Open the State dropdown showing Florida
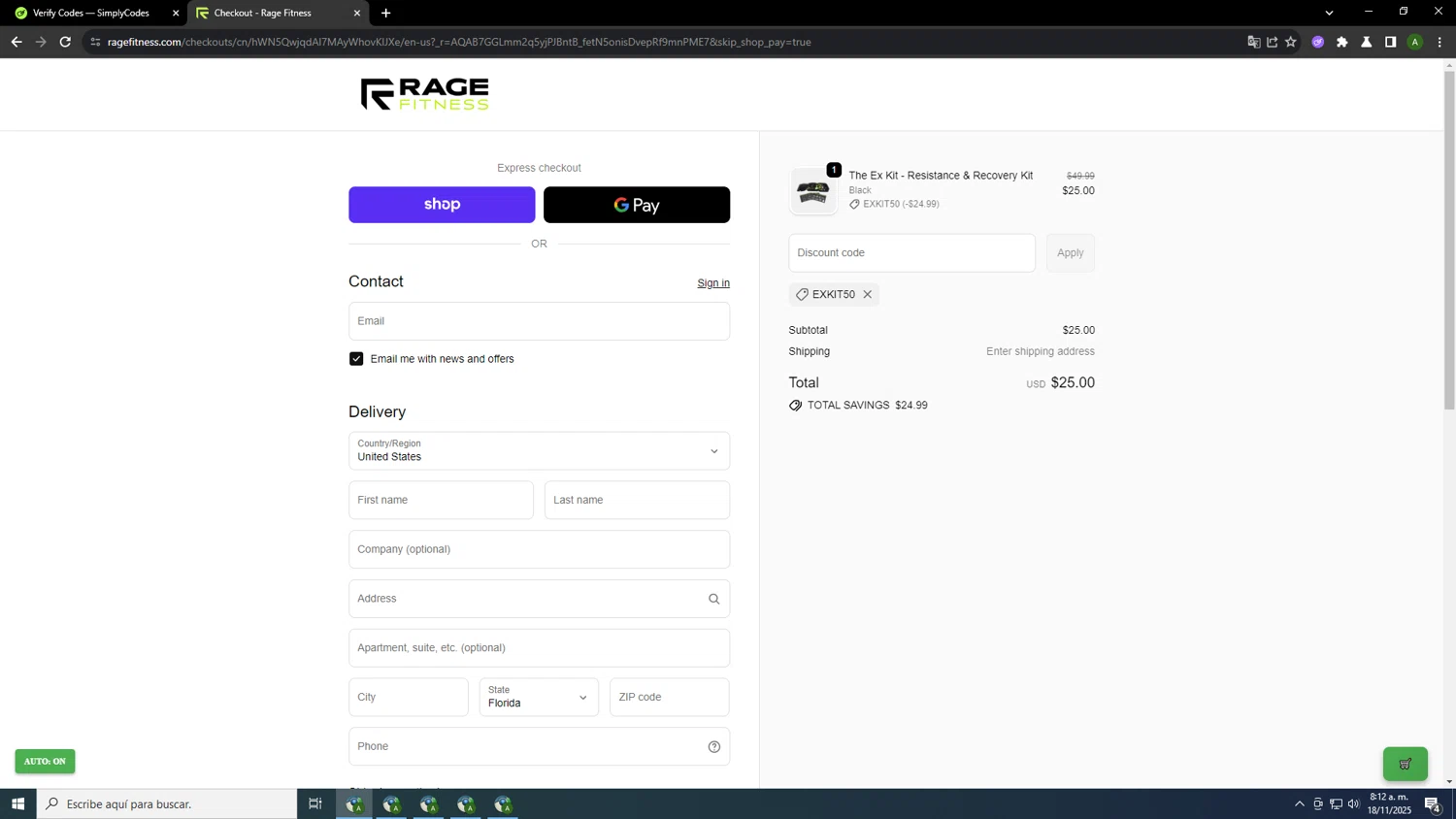Image resolution: width=1456 pixels, height=819 pixels. coord(539,697)
